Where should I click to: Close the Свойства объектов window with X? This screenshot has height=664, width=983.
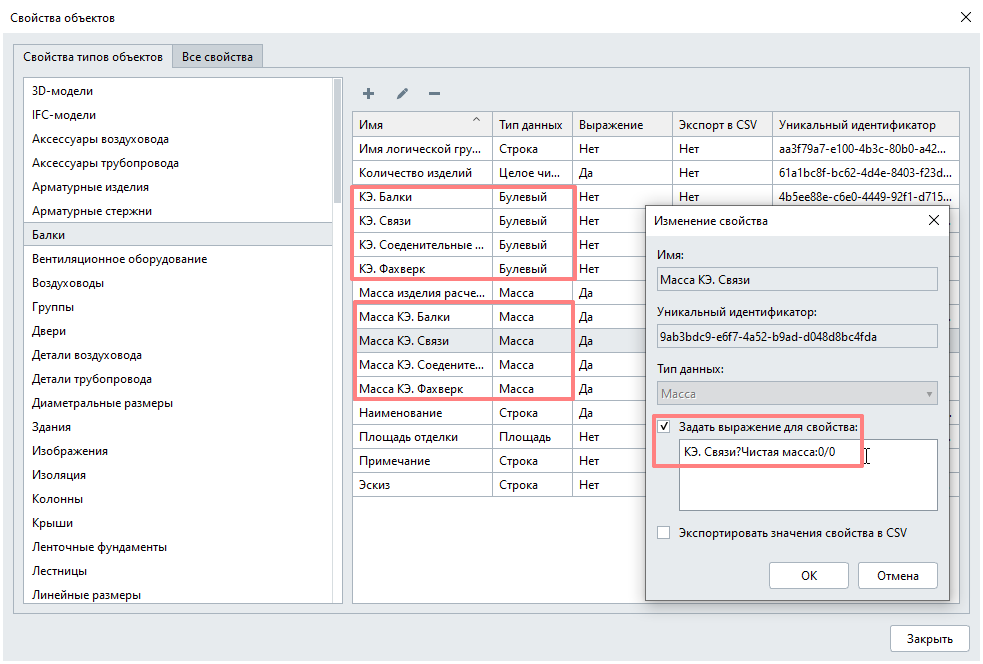click(965, 17)
